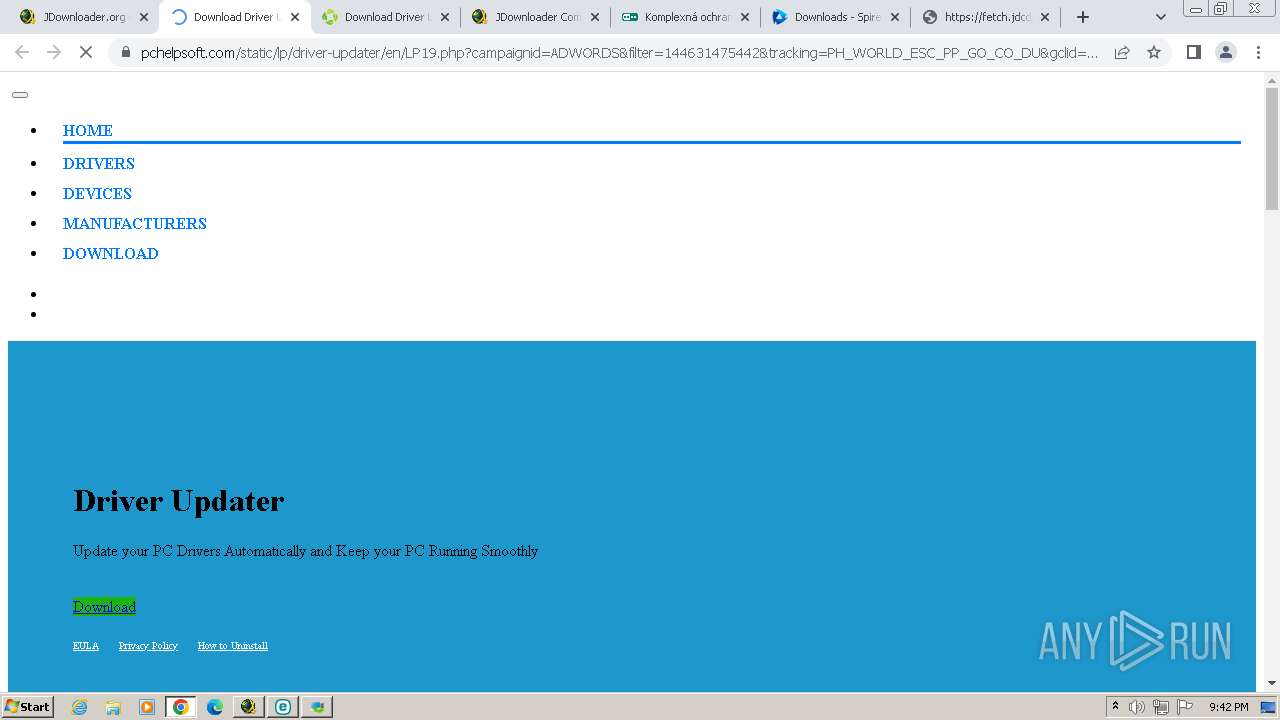Go back to previous page
The width and height of the screenshot is (1280, 720).
22,52
